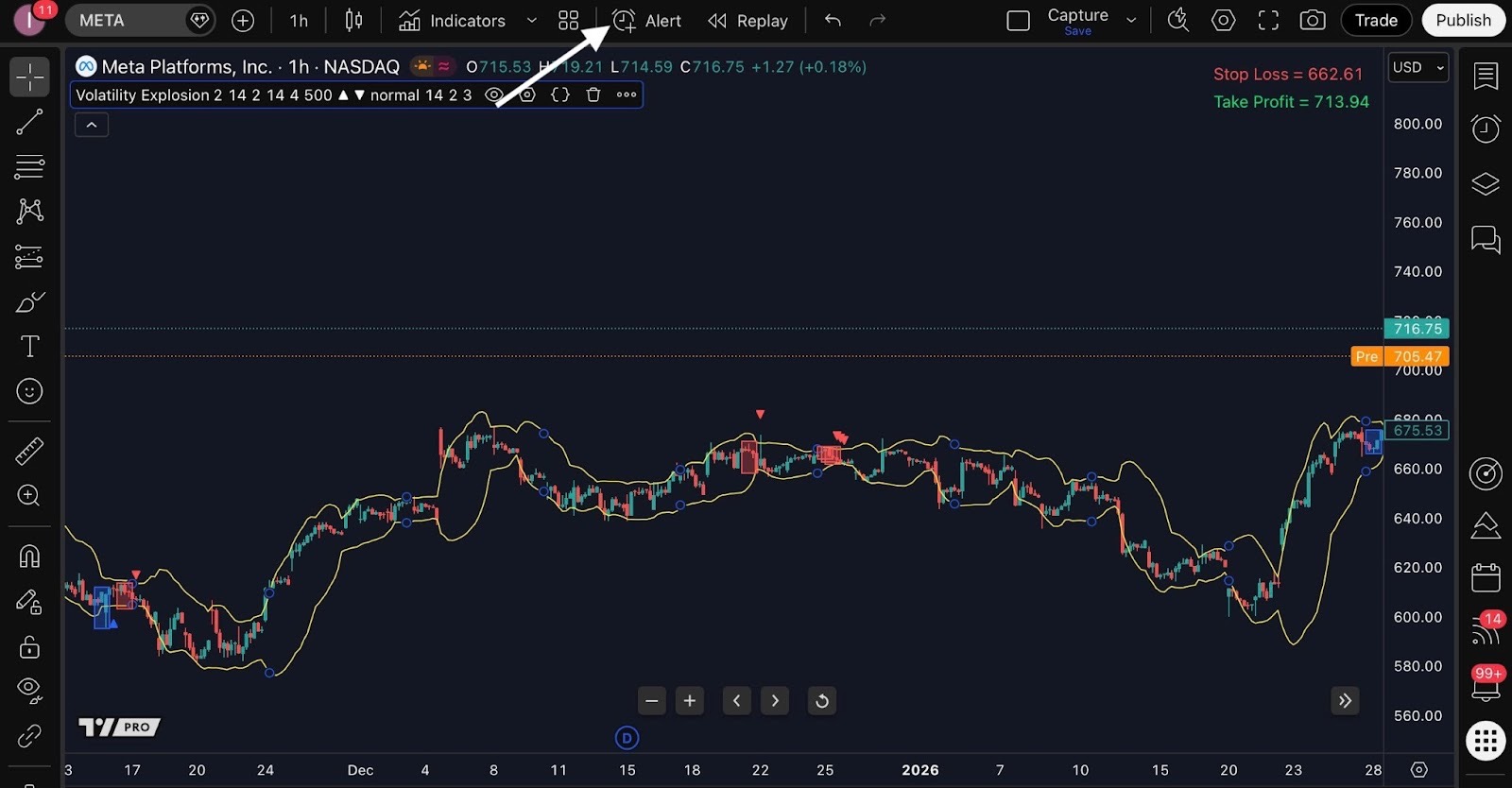Screen dimensions: 1512x788
Task: Select the ruler measure tool
Action: [29, 451]
